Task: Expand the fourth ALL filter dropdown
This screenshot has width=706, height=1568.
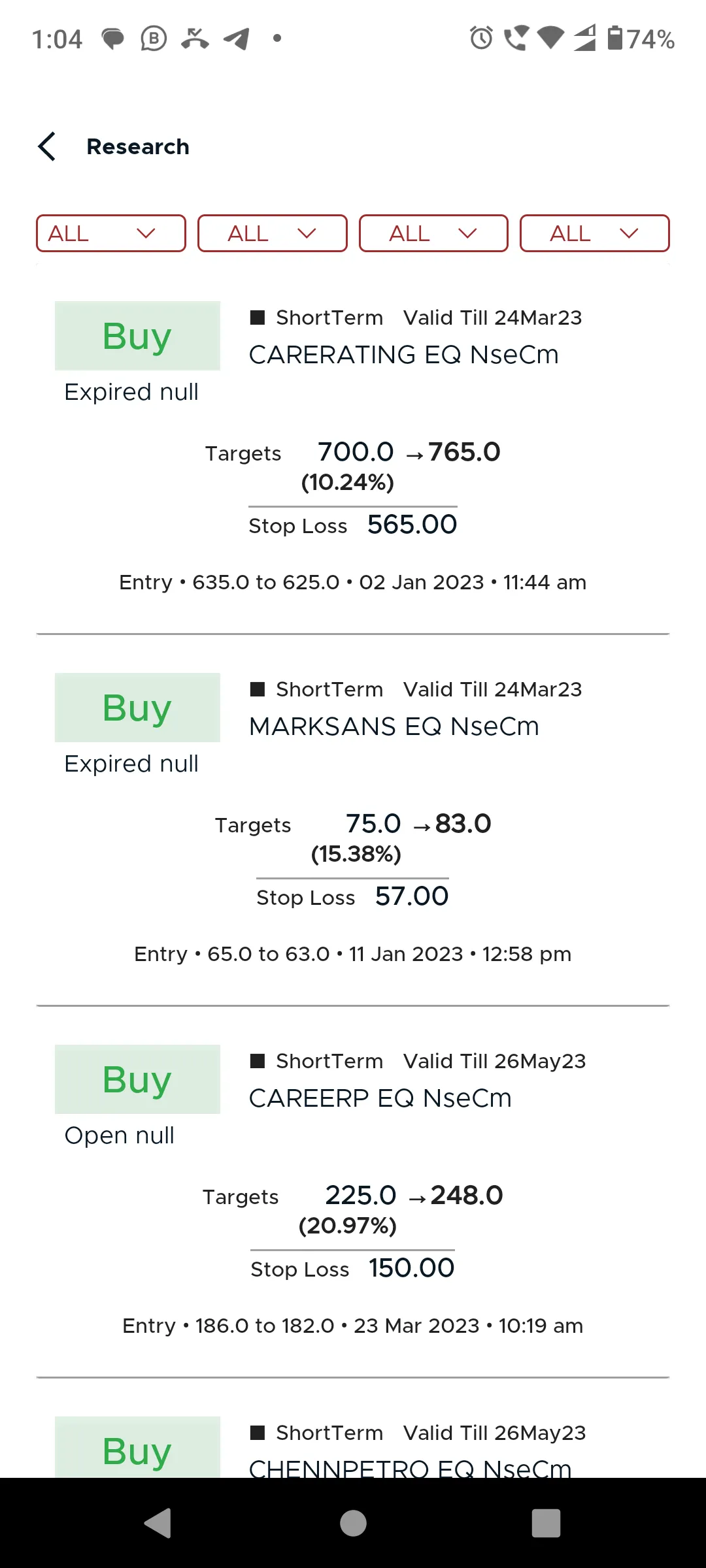Action: [595, 233]
